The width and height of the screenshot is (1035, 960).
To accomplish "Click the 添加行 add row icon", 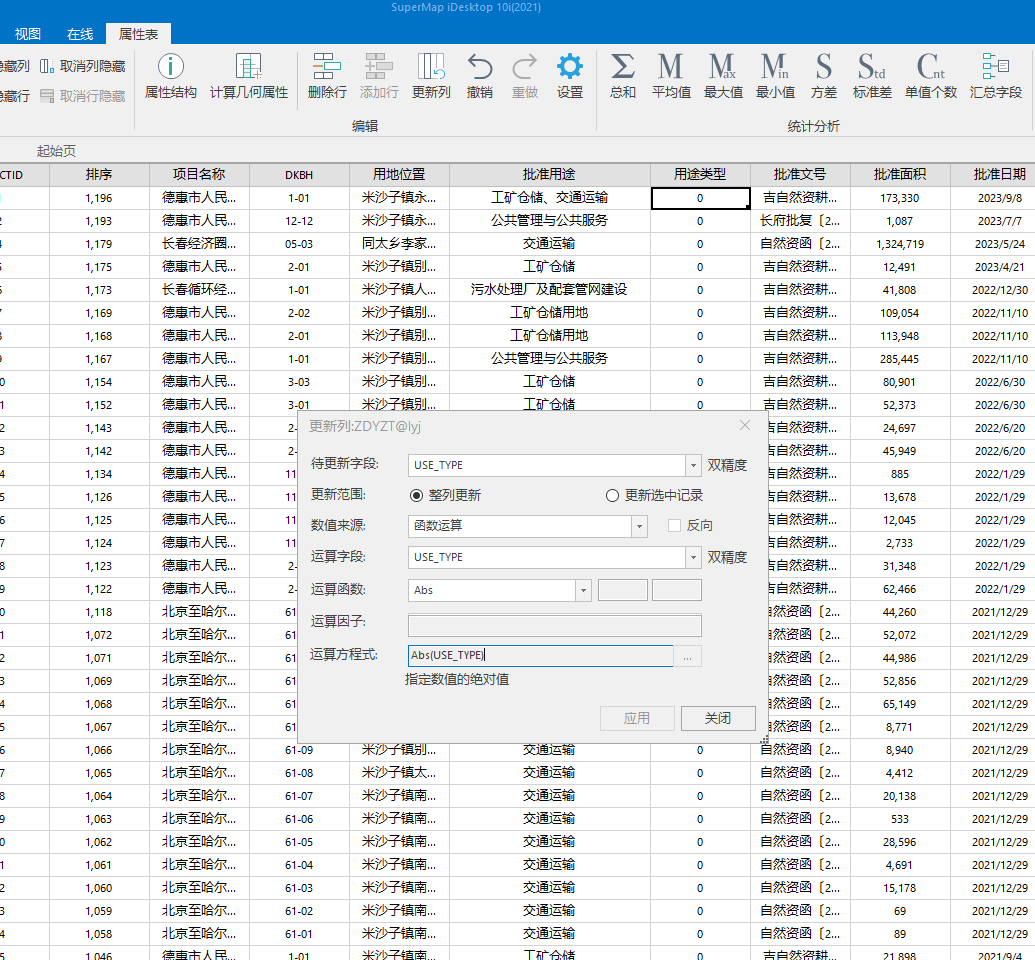I will pyautogui.click(x=379, y=76).
